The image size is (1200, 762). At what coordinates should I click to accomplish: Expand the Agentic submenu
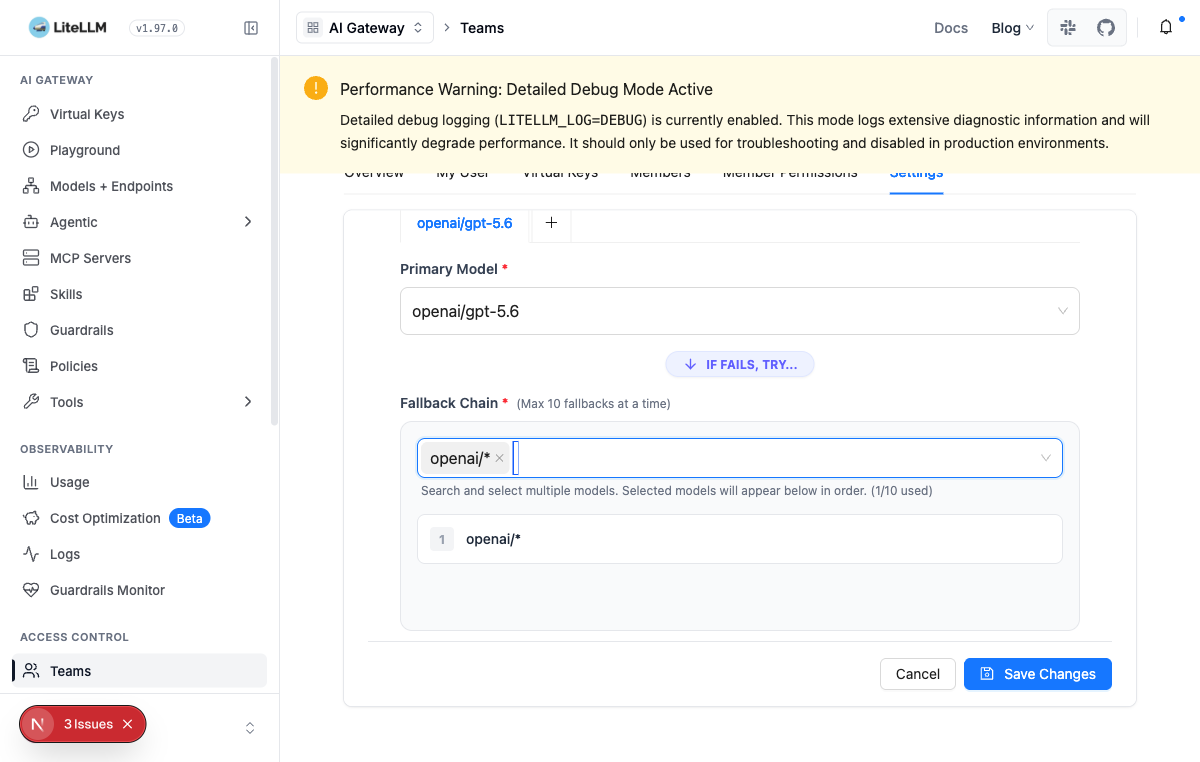(x=248, y=222)
